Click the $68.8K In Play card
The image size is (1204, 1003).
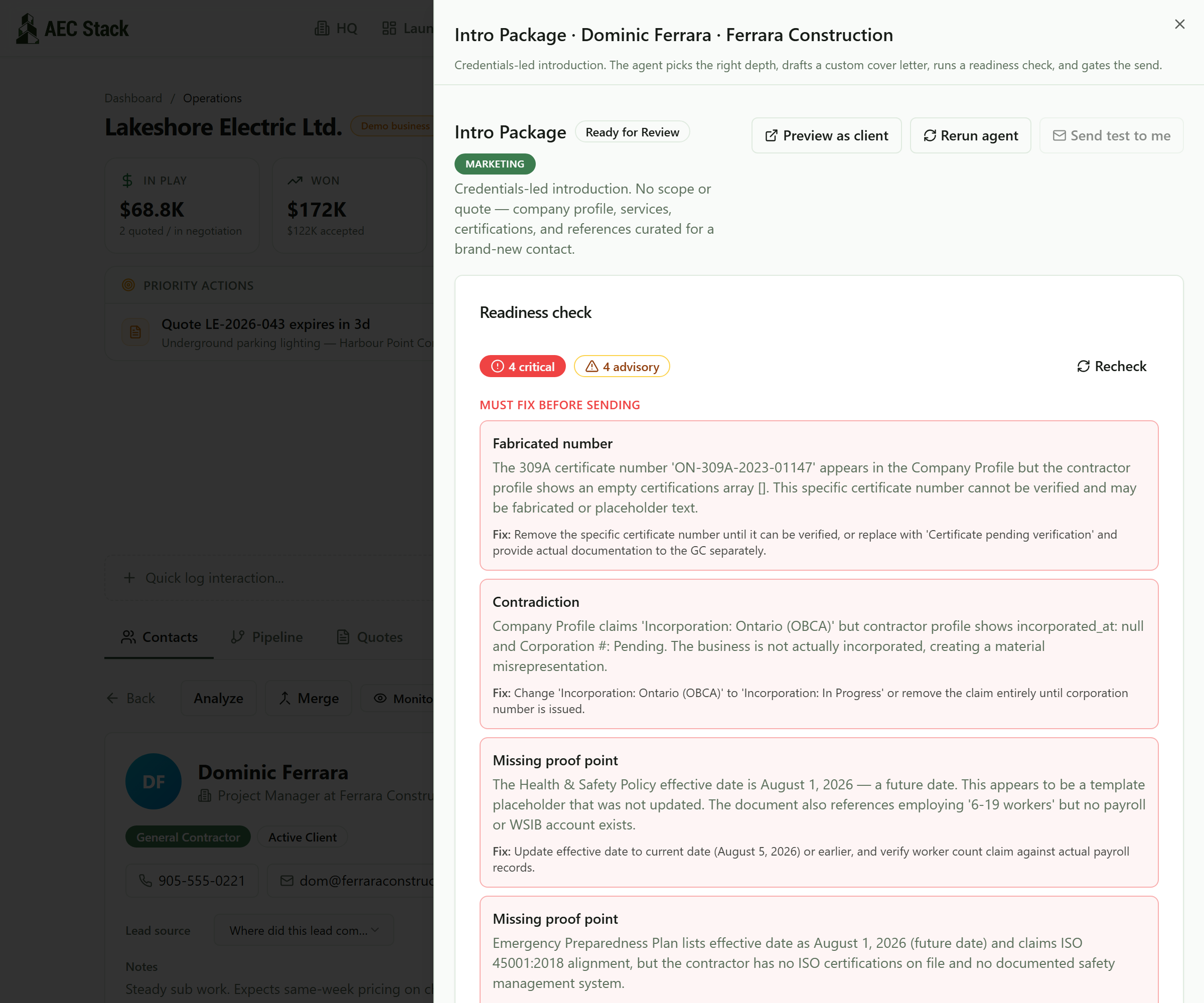182,205
